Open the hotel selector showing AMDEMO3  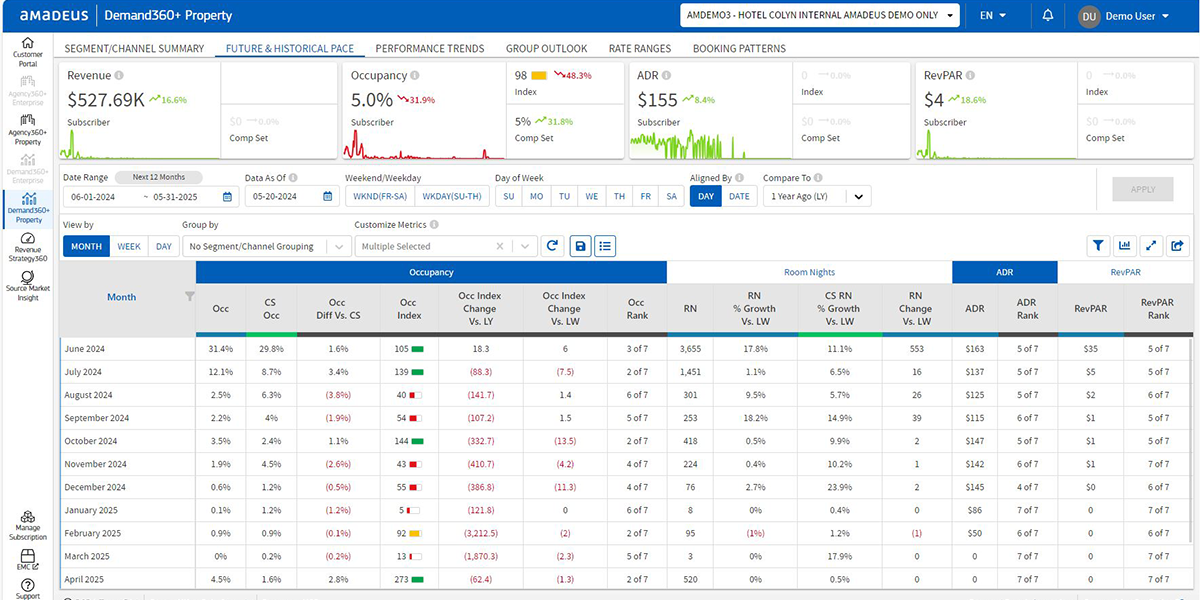(818, 15)
